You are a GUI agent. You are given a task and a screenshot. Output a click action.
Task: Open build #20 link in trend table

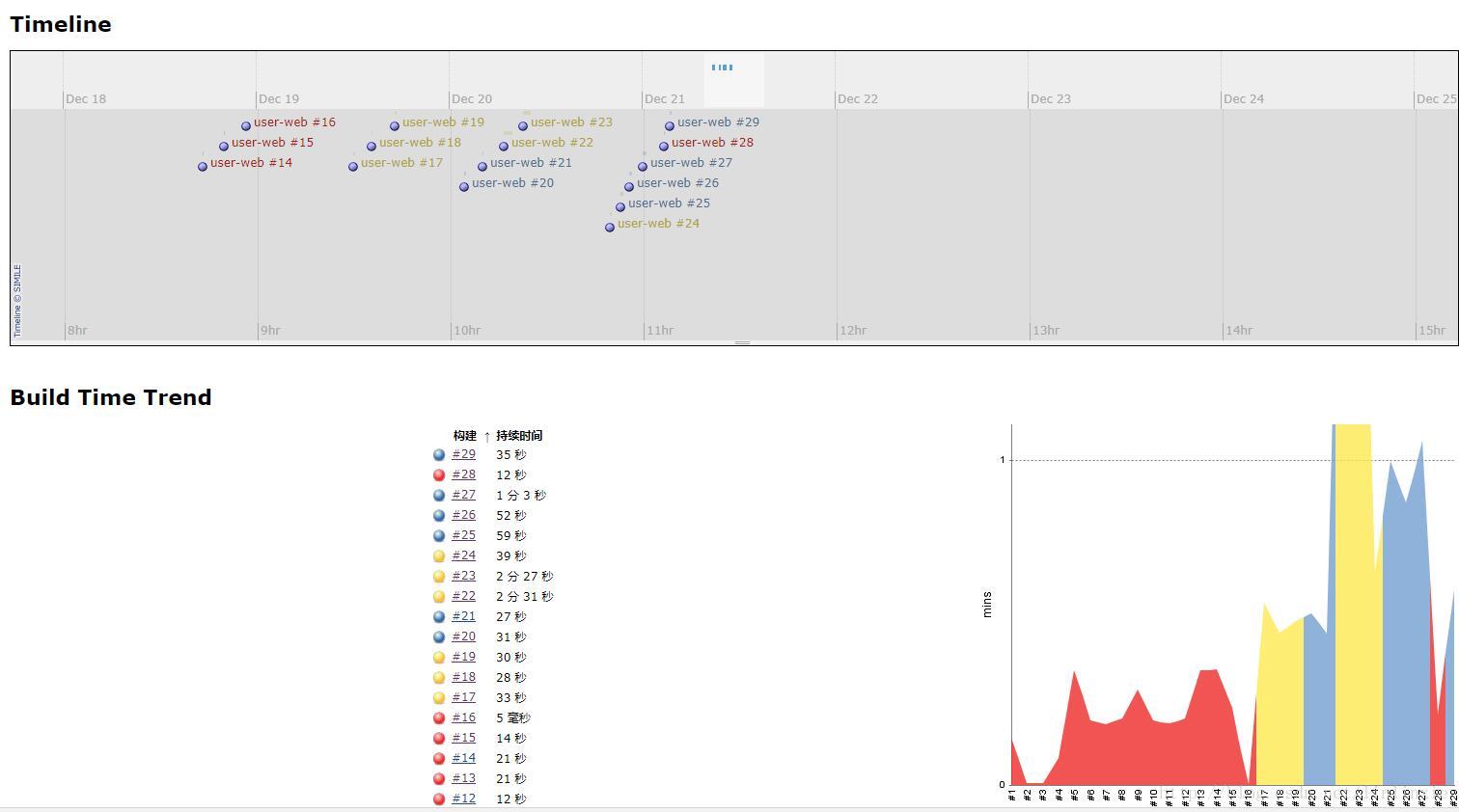[x=463, y=636]
